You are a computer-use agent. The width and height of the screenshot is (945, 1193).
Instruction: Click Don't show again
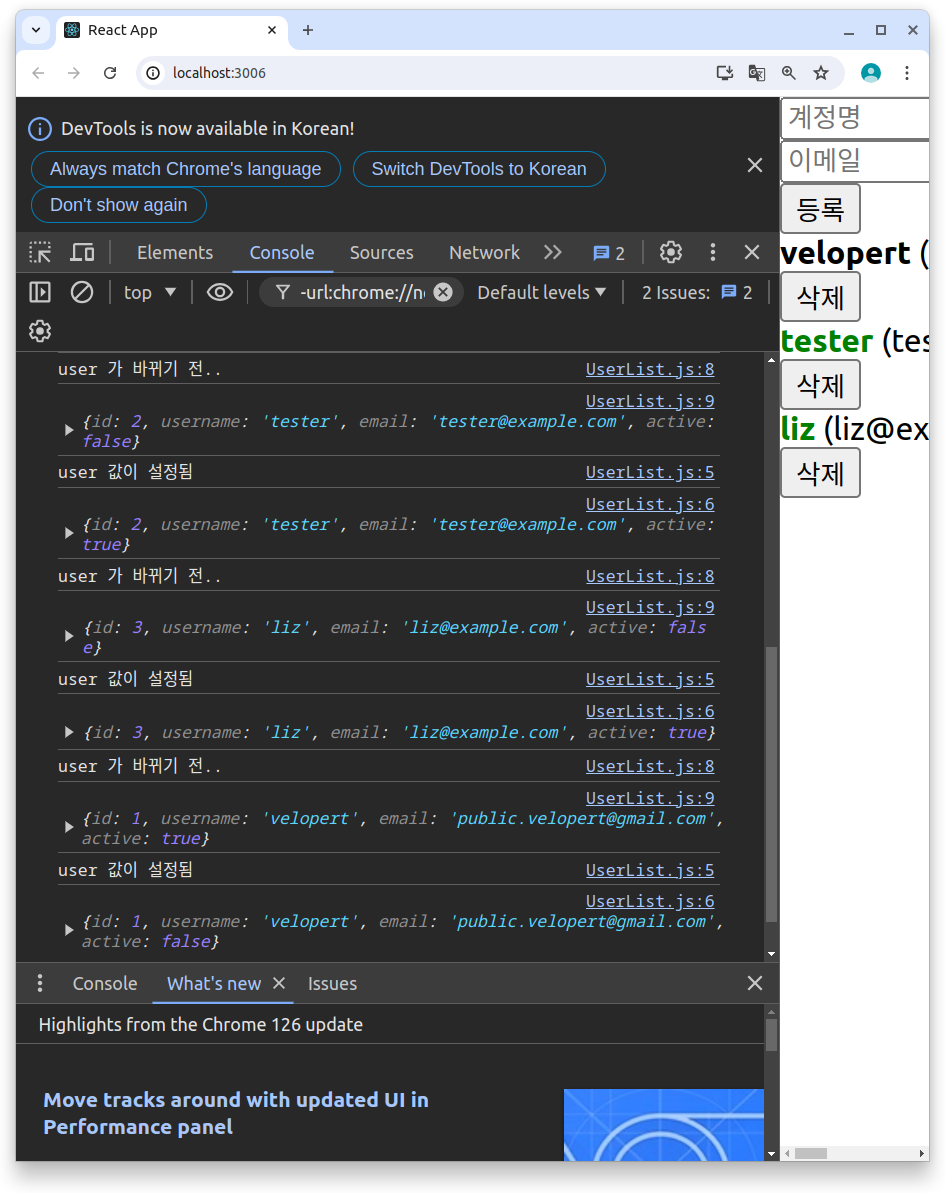119,205
